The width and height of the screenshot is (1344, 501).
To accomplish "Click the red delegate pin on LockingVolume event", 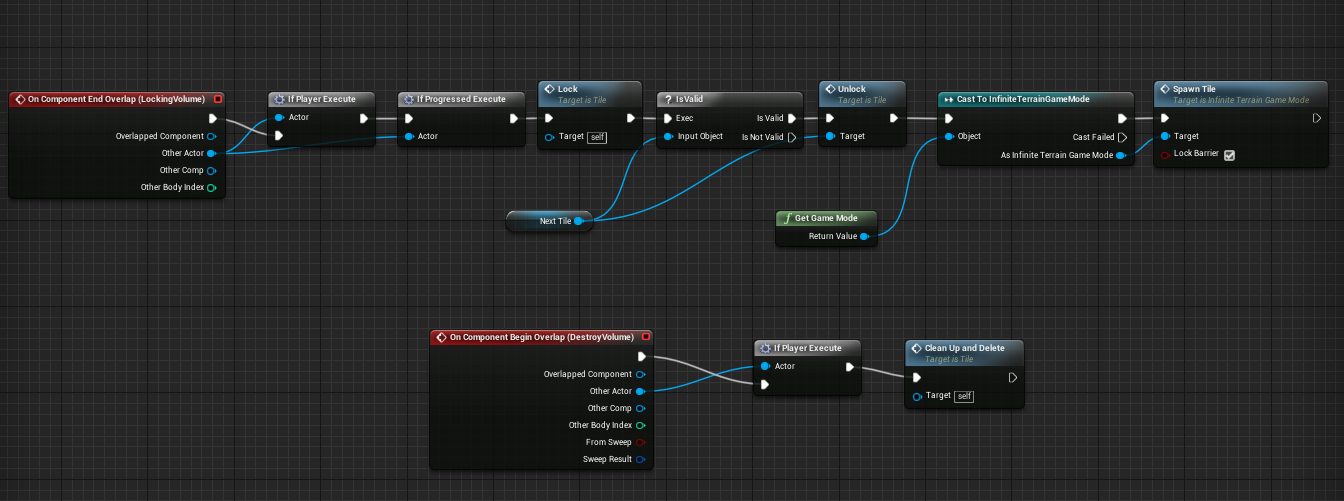I will (218, 99).
